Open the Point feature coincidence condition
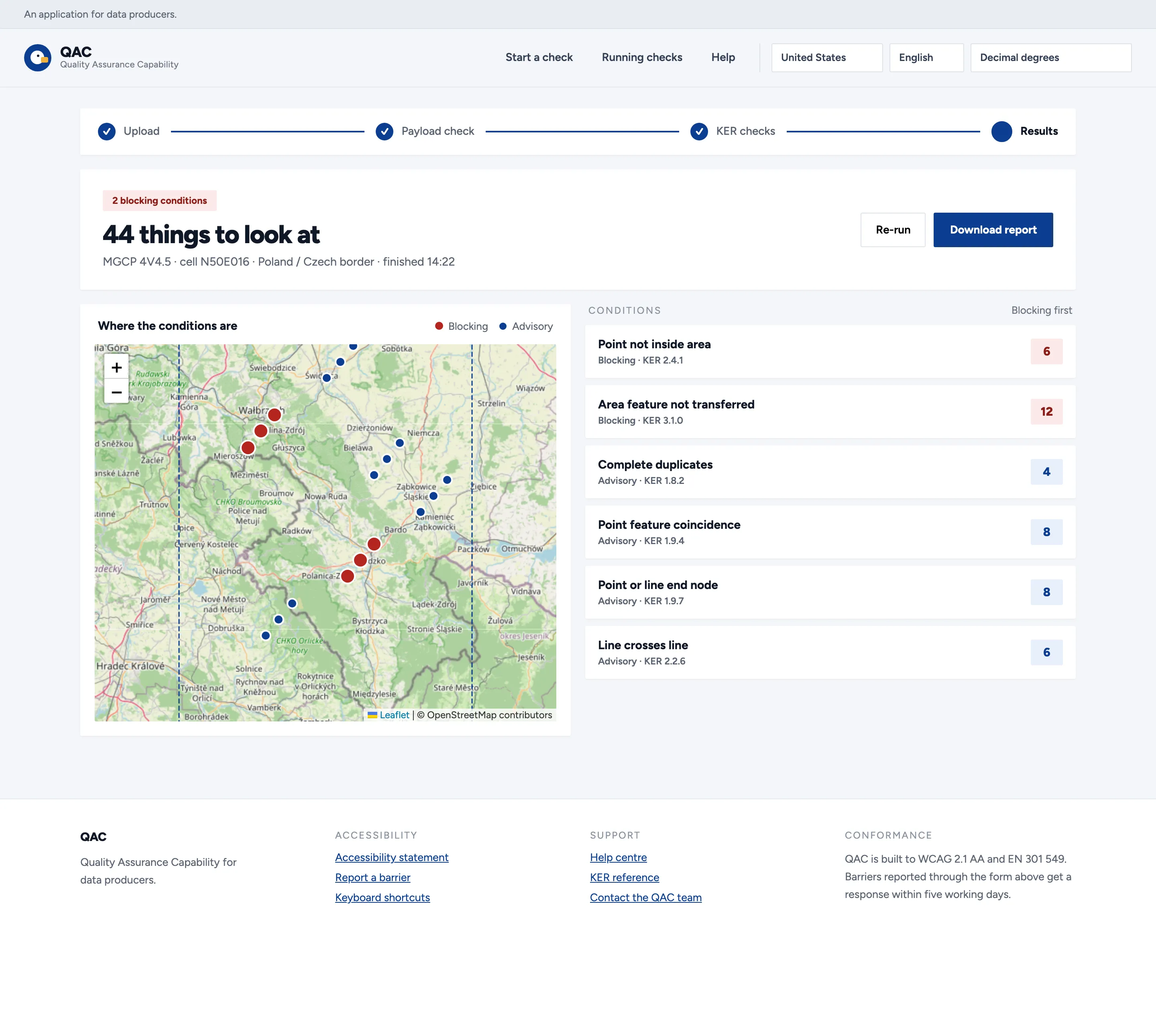The height and width of the screenshot is (1036, 1156). (830, 532)
